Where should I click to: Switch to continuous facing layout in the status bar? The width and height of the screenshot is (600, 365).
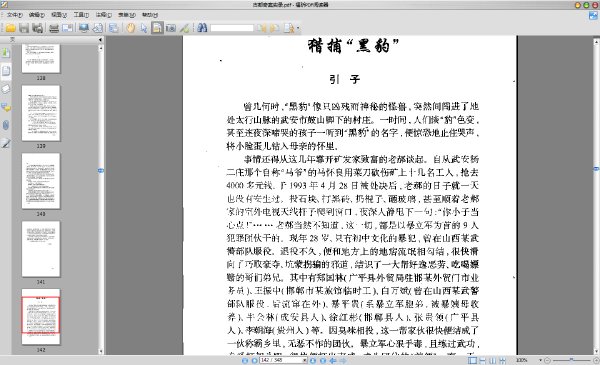[502, 360]
